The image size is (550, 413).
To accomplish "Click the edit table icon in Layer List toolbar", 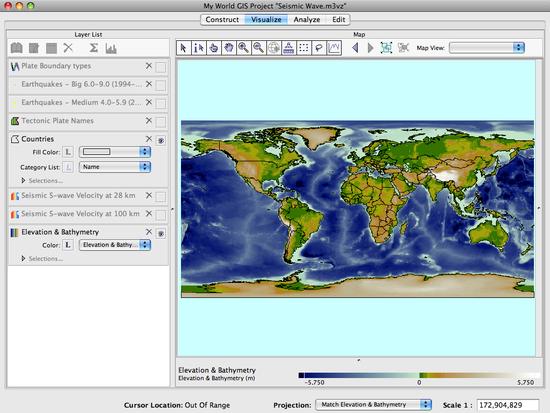I will tap(34, 48).
